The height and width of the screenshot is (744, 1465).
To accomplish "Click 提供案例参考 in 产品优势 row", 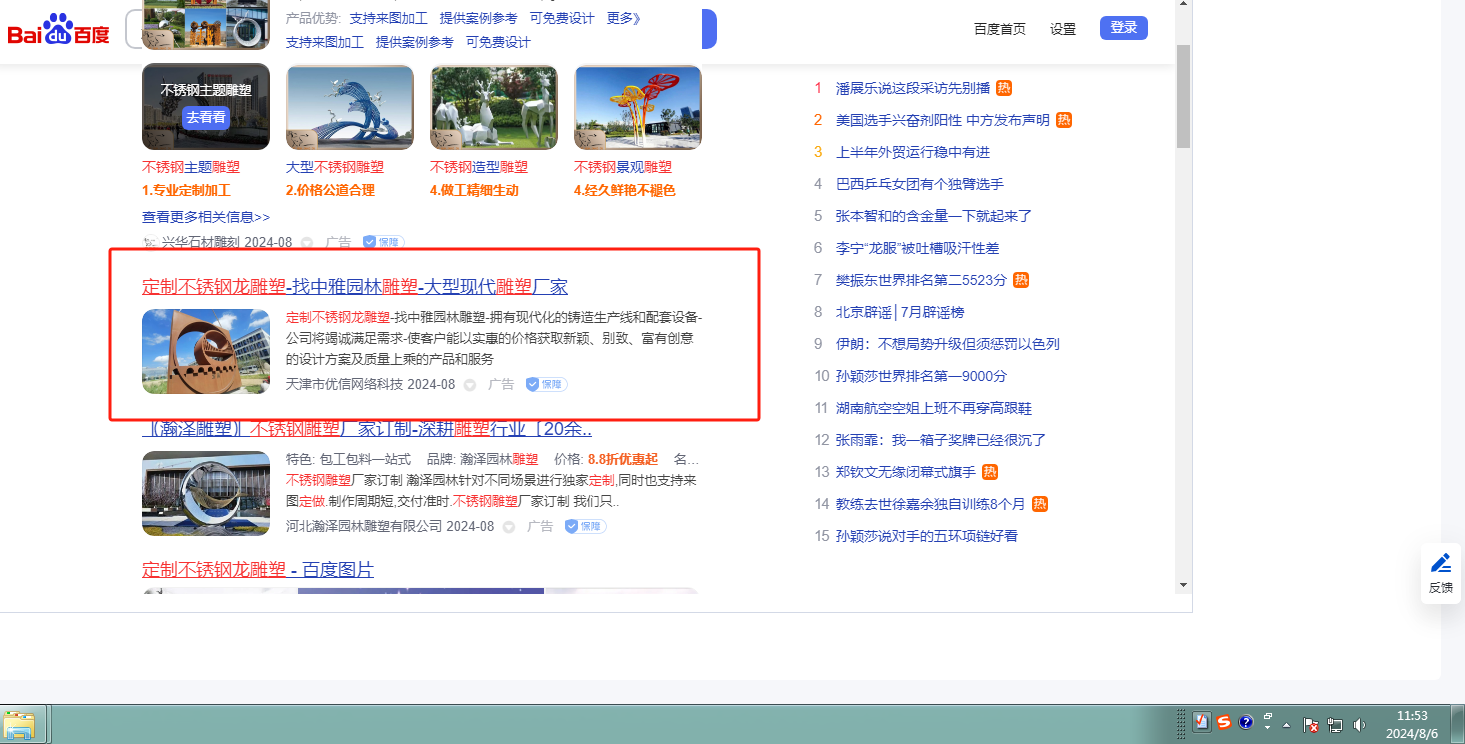I will coord(479,18).
